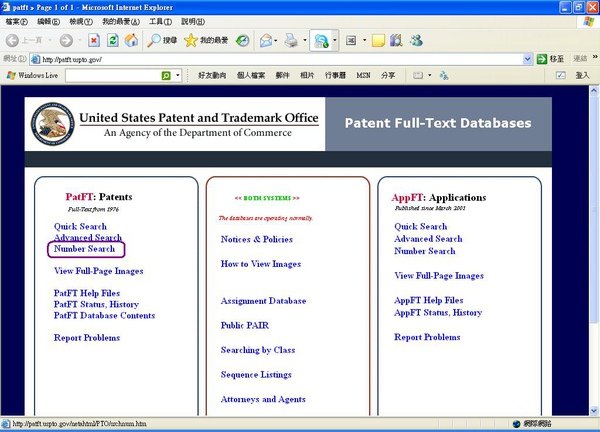This screenshot has width=600, height=432.
Task: Launch Messenger via the people icon
Action: tap(416, 40)
